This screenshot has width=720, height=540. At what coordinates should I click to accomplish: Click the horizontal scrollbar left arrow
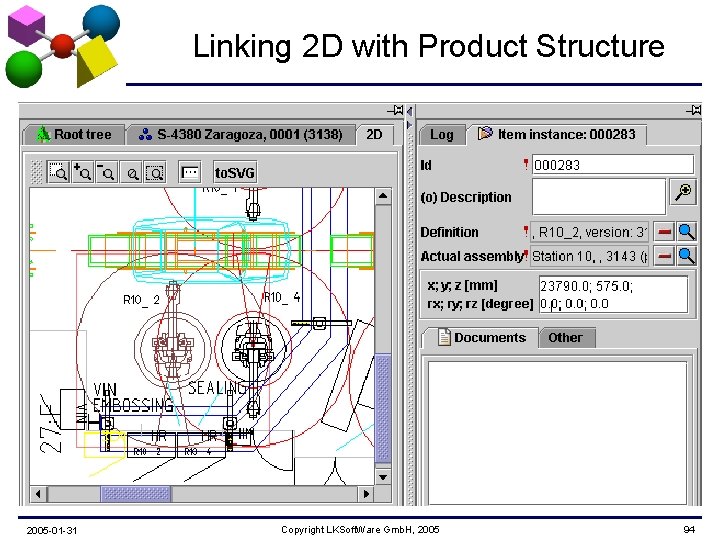click(x=38, y=494)
